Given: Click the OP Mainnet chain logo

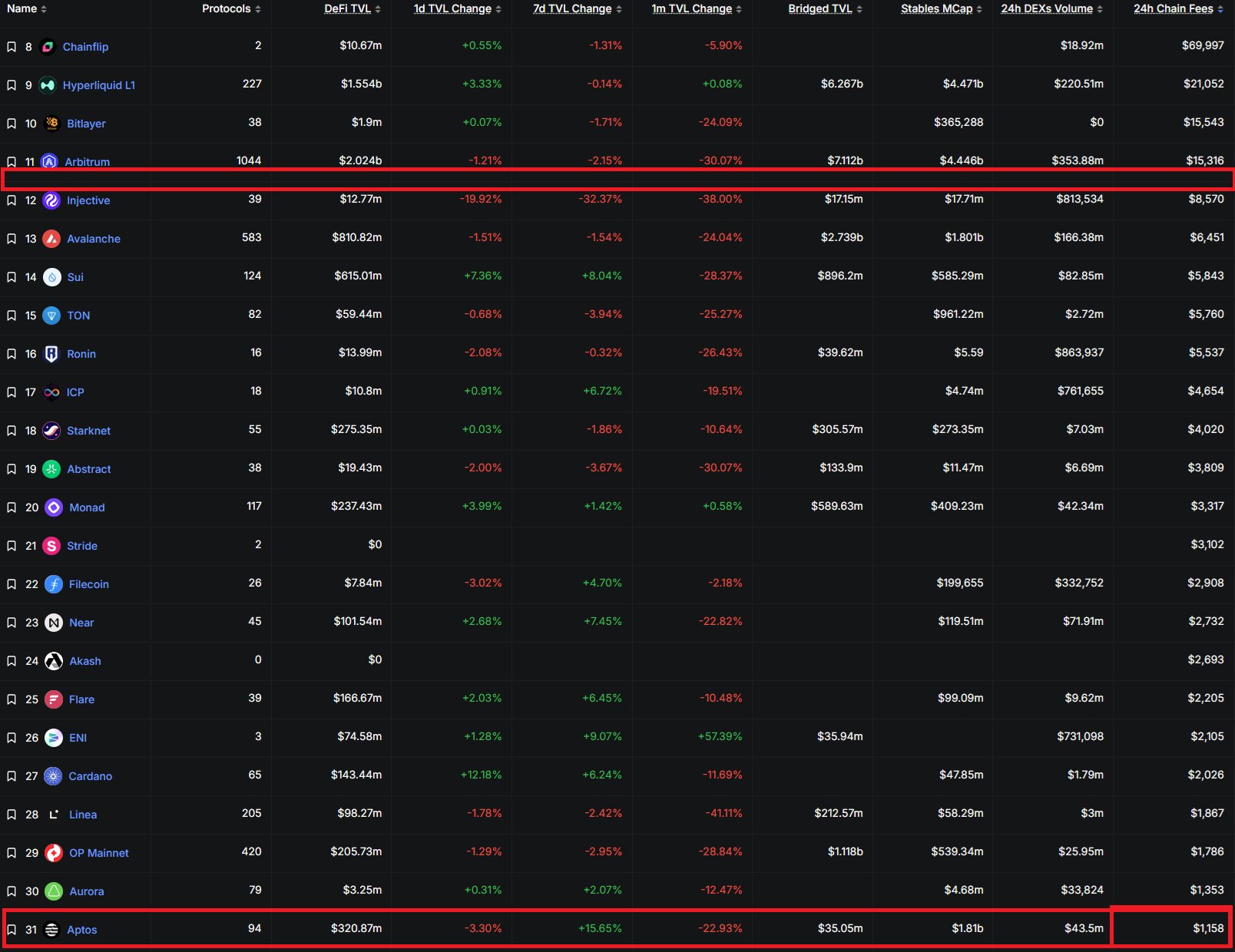Looking at the screenshot, I should (54, 853).
